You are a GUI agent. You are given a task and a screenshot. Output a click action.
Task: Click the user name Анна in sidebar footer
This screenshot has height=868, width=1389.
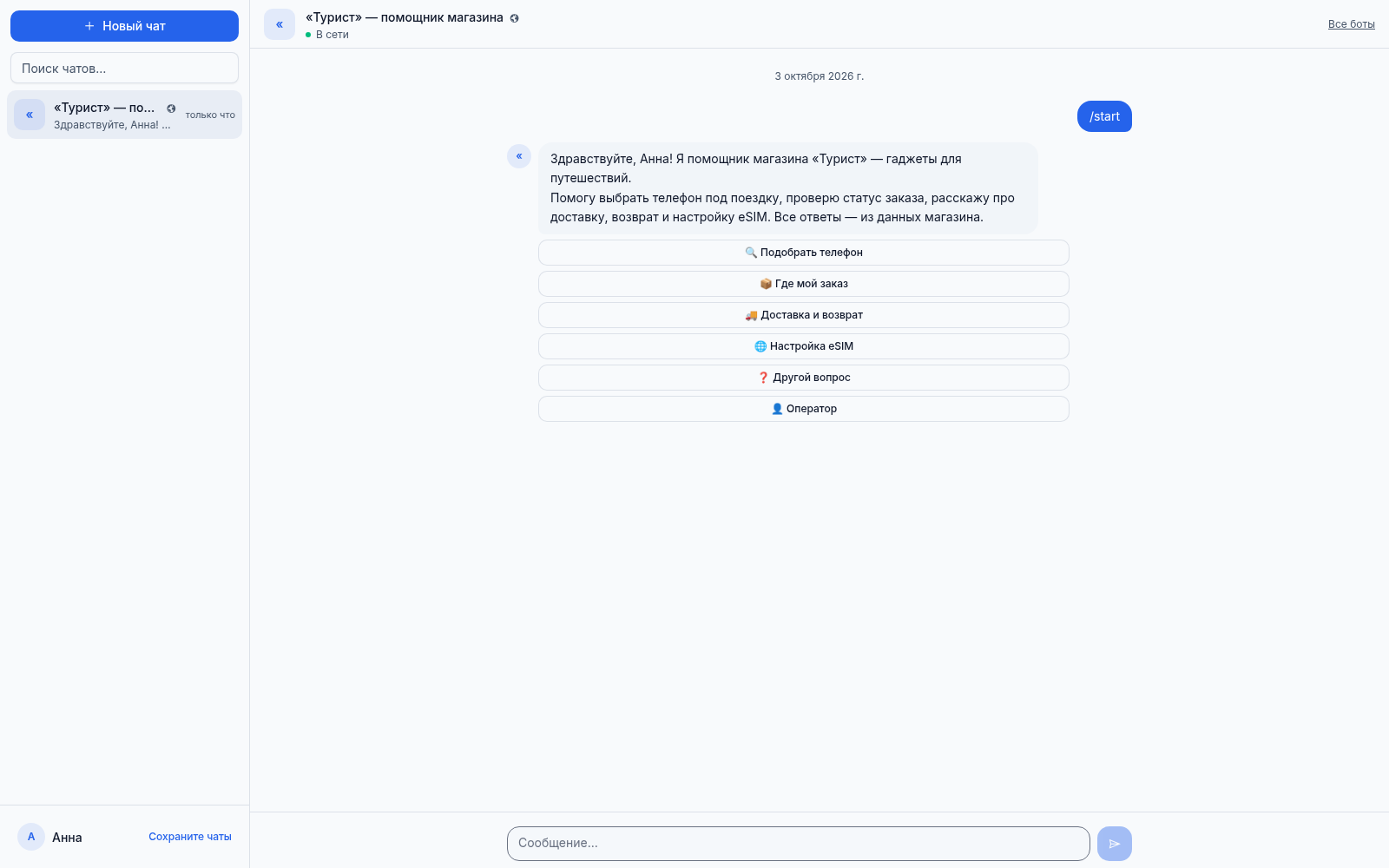coord(67,838)
